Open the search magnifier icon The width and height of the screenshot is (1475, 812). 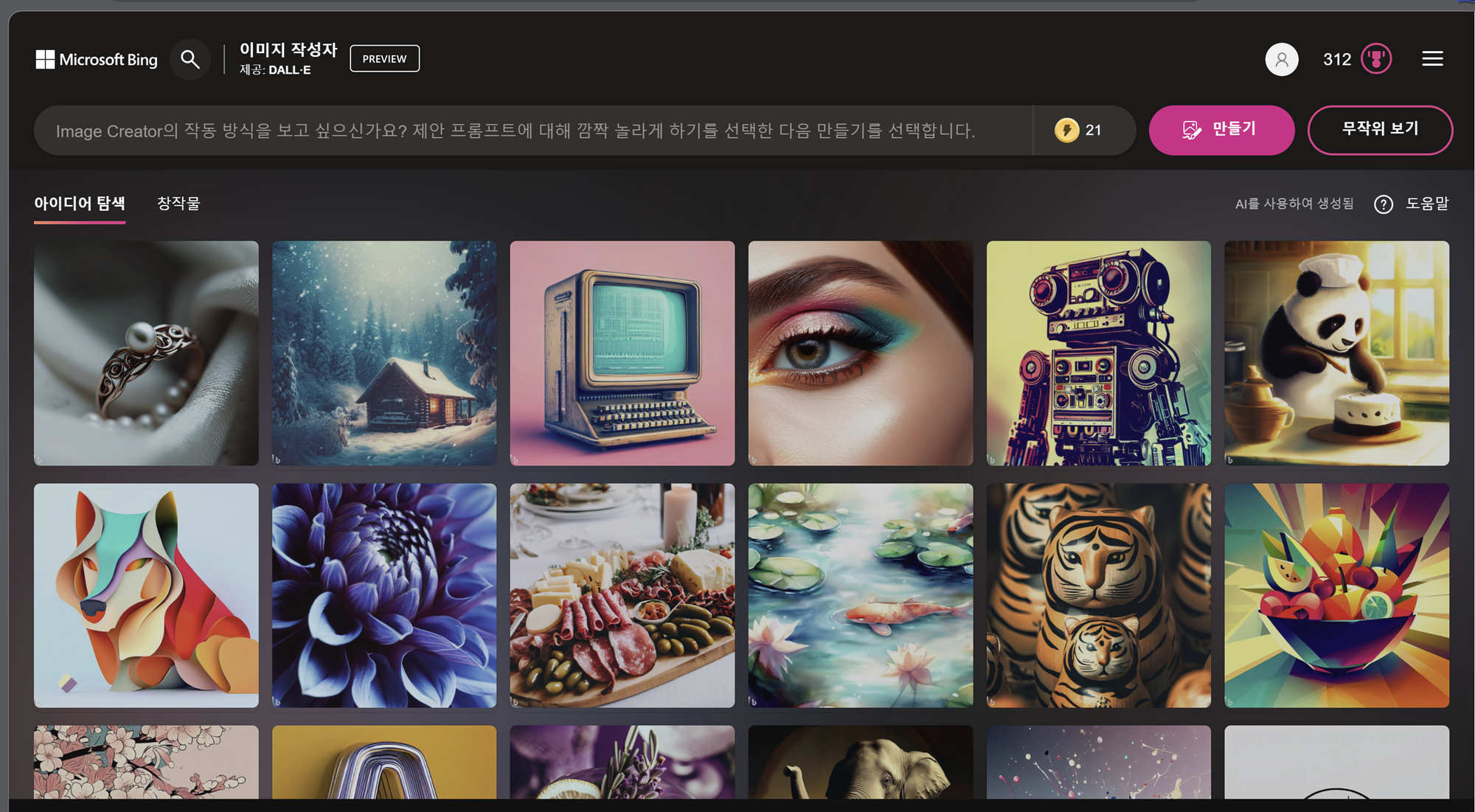[190, 60]
